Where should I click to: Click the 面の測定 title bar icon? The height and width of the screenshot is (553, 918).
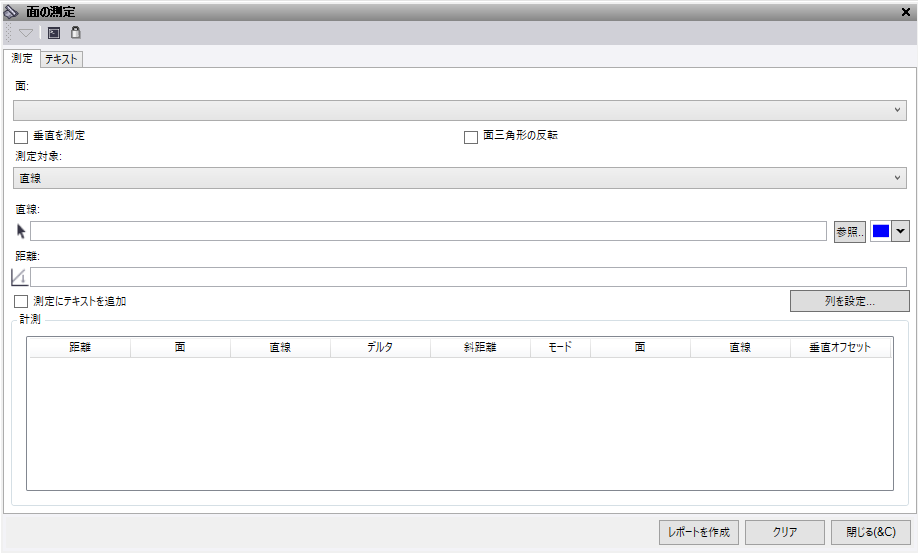coord(12,11)
